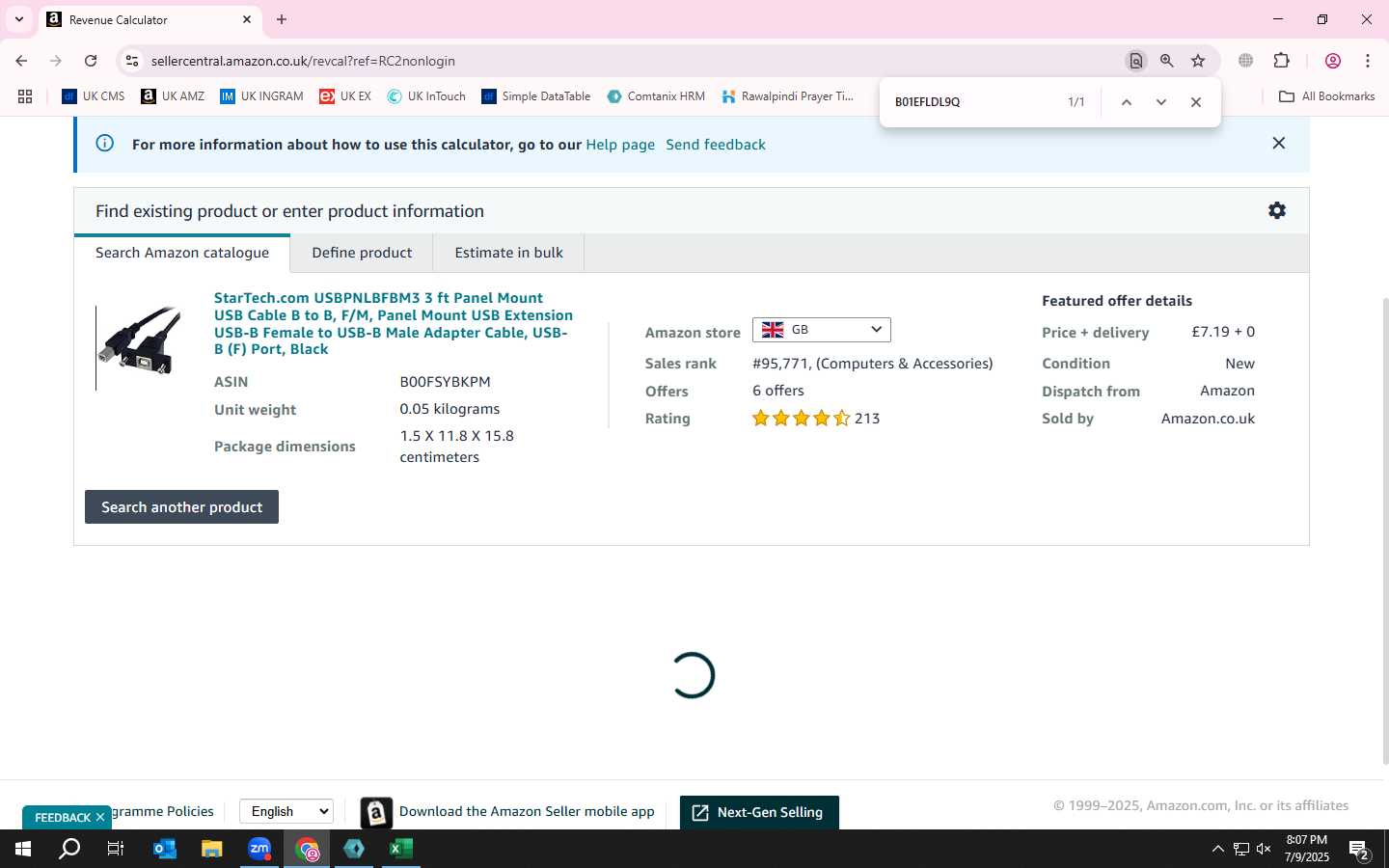This screenshot has height=868, width=1389.
Task: Bookmark this page with the star icon
Action: pyautogui.click(x=1198, y=61)
